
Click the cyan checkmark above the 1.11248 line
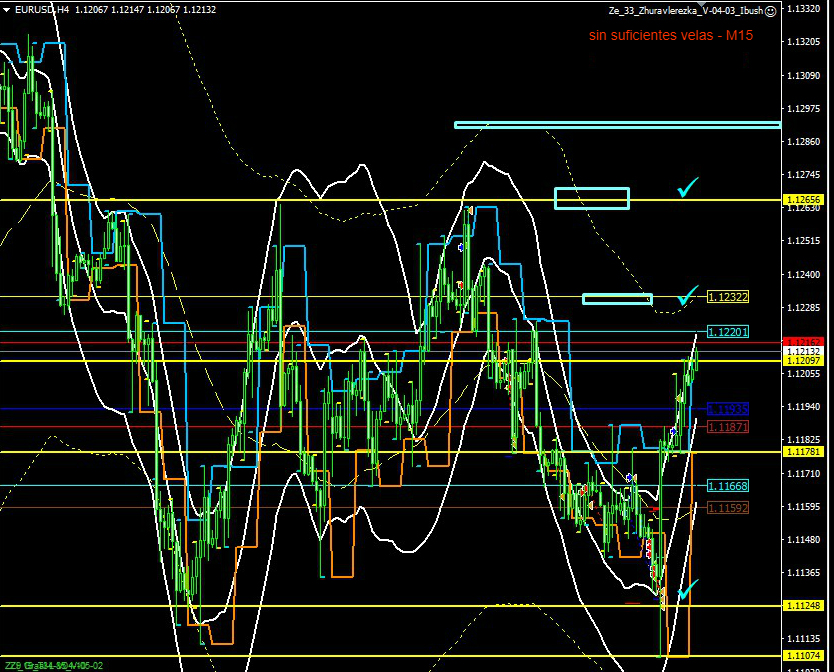point(687,588)
